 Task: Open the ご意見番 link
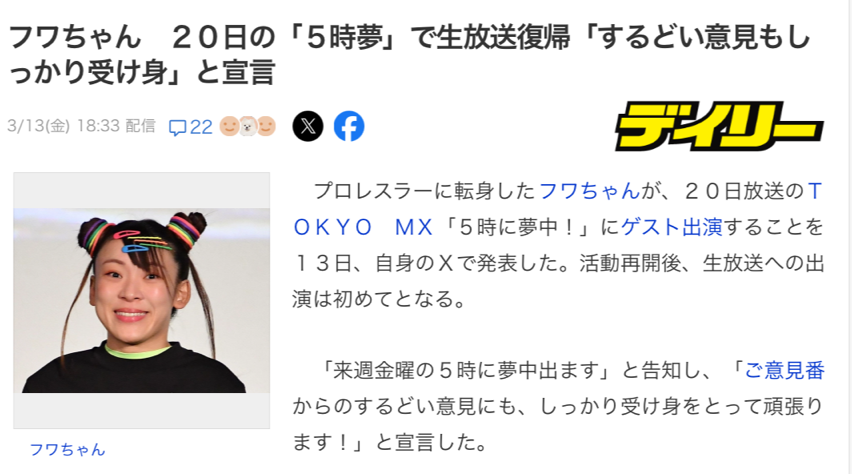[x=784, y=370]
